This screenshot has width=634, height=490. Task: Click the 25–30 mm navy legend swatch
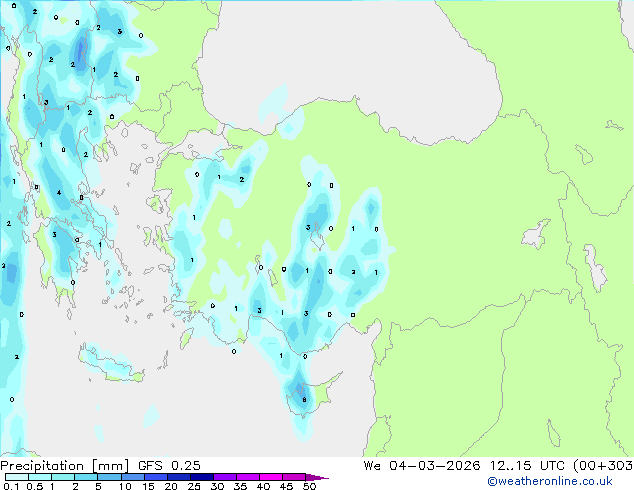201,477
